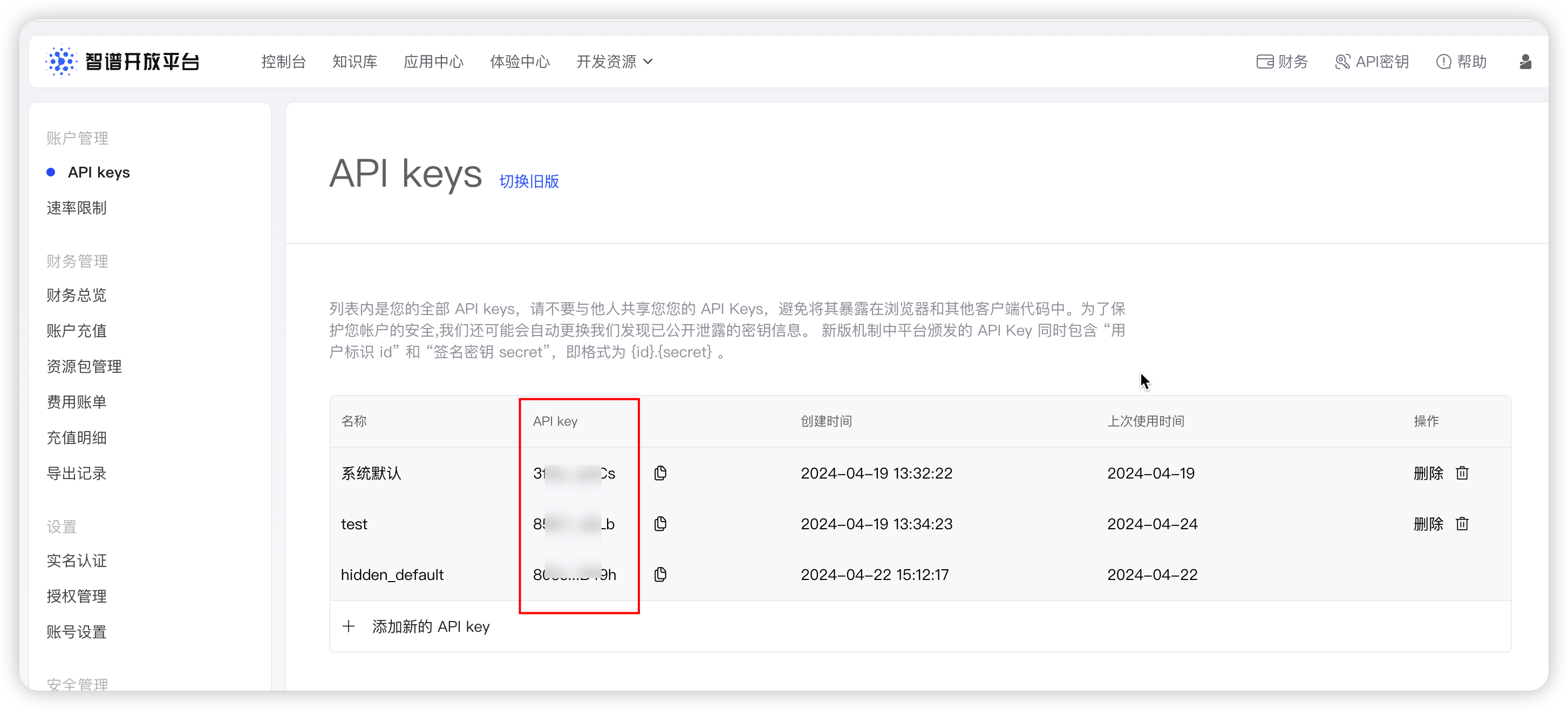Click the trash icon next to 系统默认 key
1568x710 pixels.
(1463, 473)
